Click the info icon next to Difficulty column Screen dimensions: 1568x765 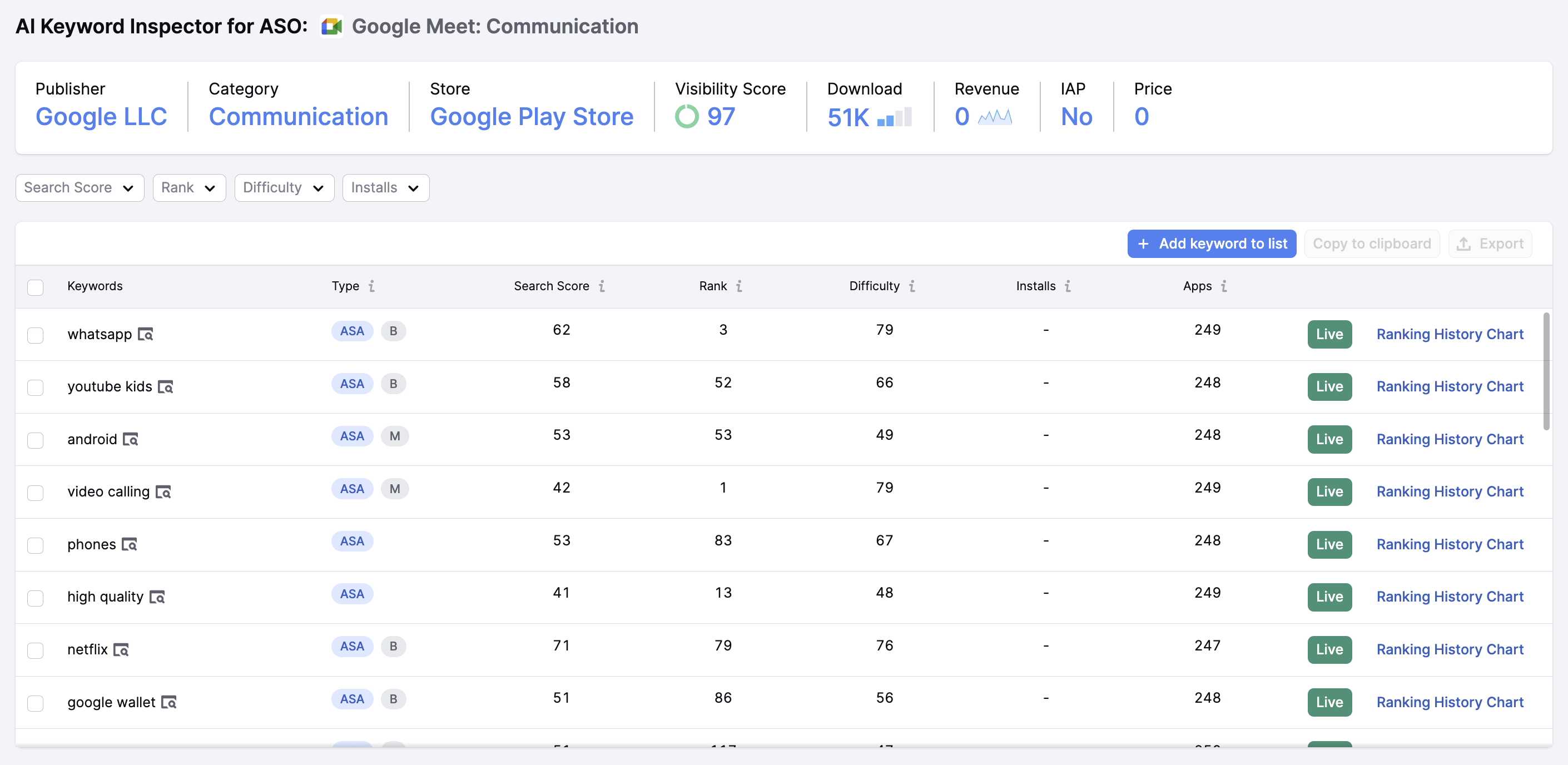click(x=912, y=286)
